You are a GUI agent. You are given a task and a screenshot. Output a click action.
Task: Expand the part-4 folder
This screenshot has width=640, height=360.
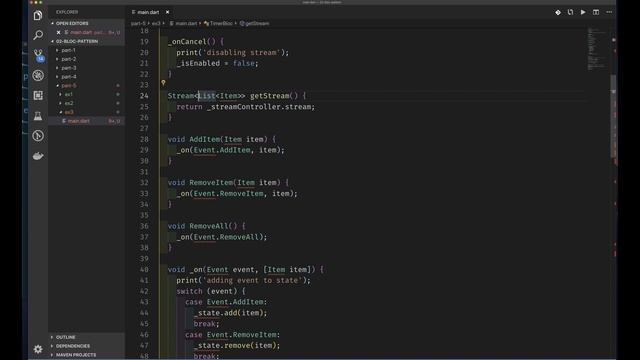point(69,77)
